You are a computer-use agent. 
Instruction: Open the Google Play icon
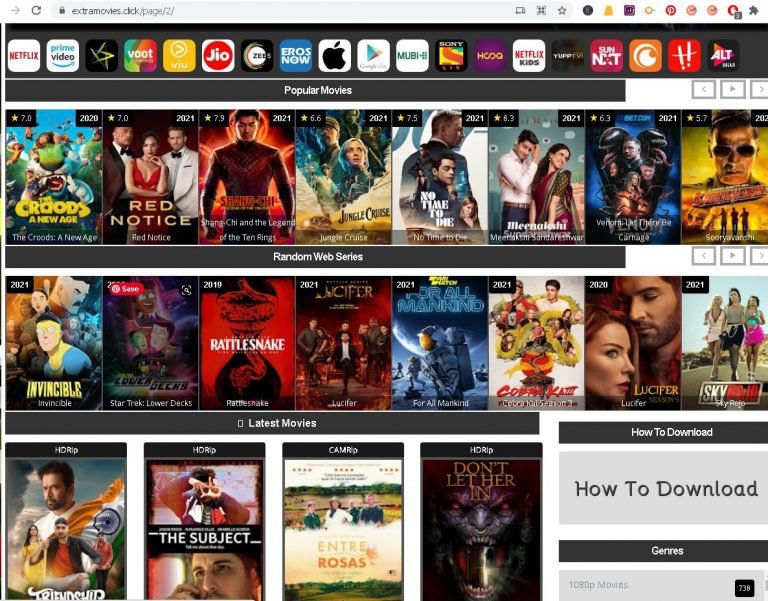point(374,56)
